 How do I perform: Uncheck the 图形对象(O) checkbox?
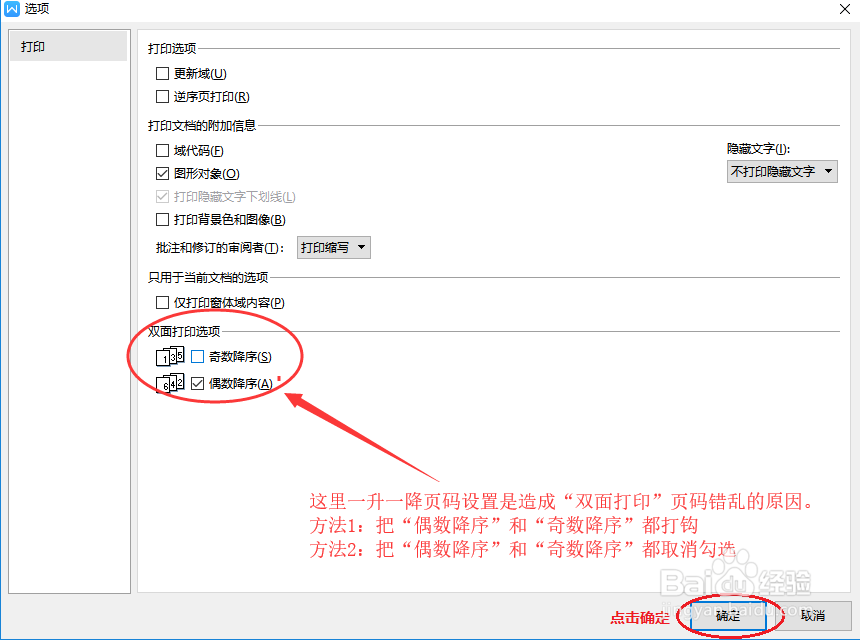pyautogui.click(x=162, y=172)
